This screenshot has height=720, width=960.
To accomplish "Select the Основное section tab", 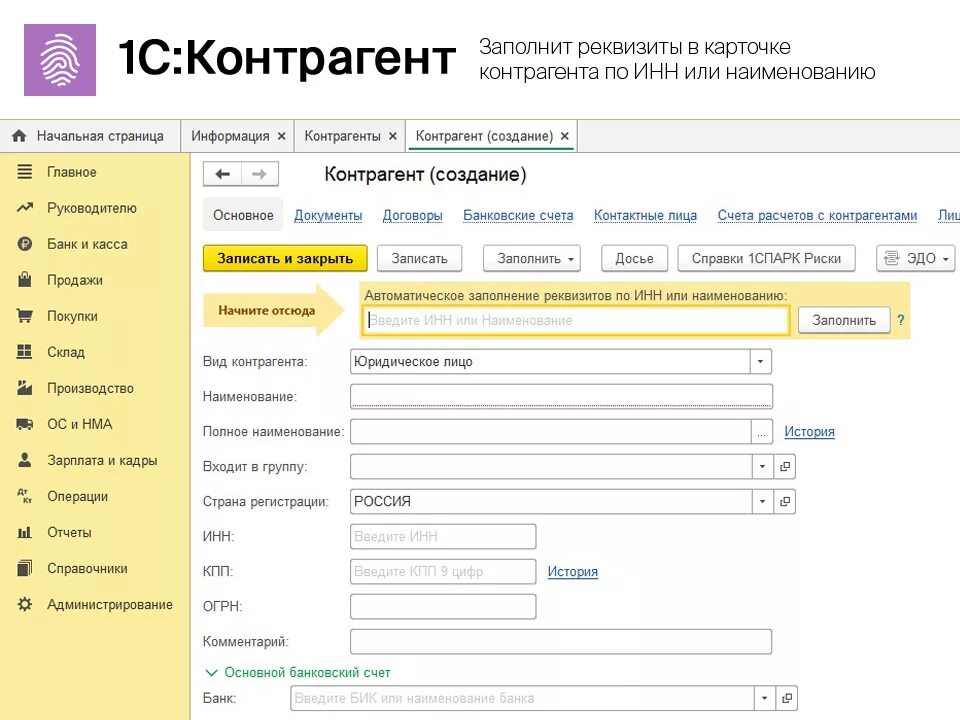I will click(243, 215).
